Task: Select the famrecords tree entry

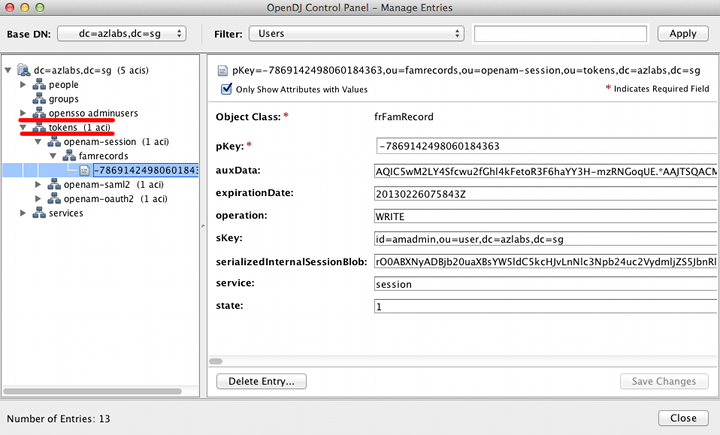Action: point(103,156)
